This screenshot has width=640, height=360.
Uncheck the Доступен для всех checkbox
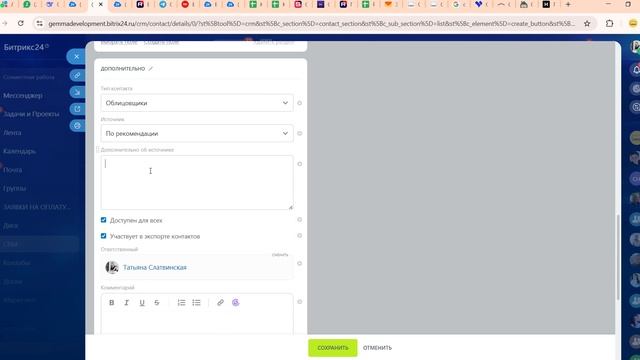coord(104,220)
